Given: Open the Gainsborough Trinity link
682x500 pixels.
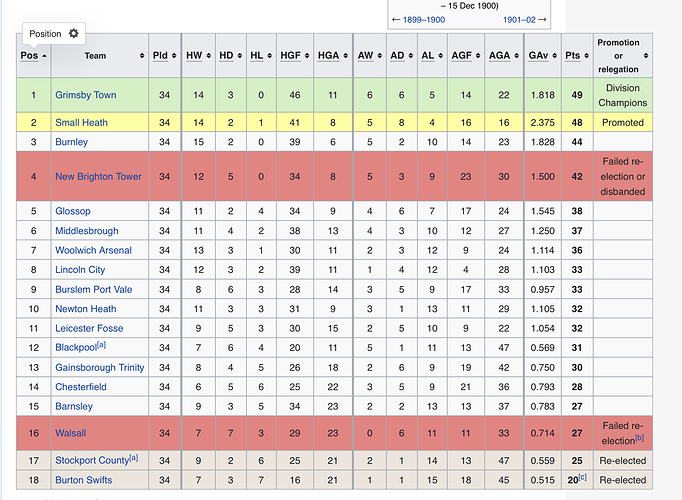Looking at the screenshot, I should point(100,367).
